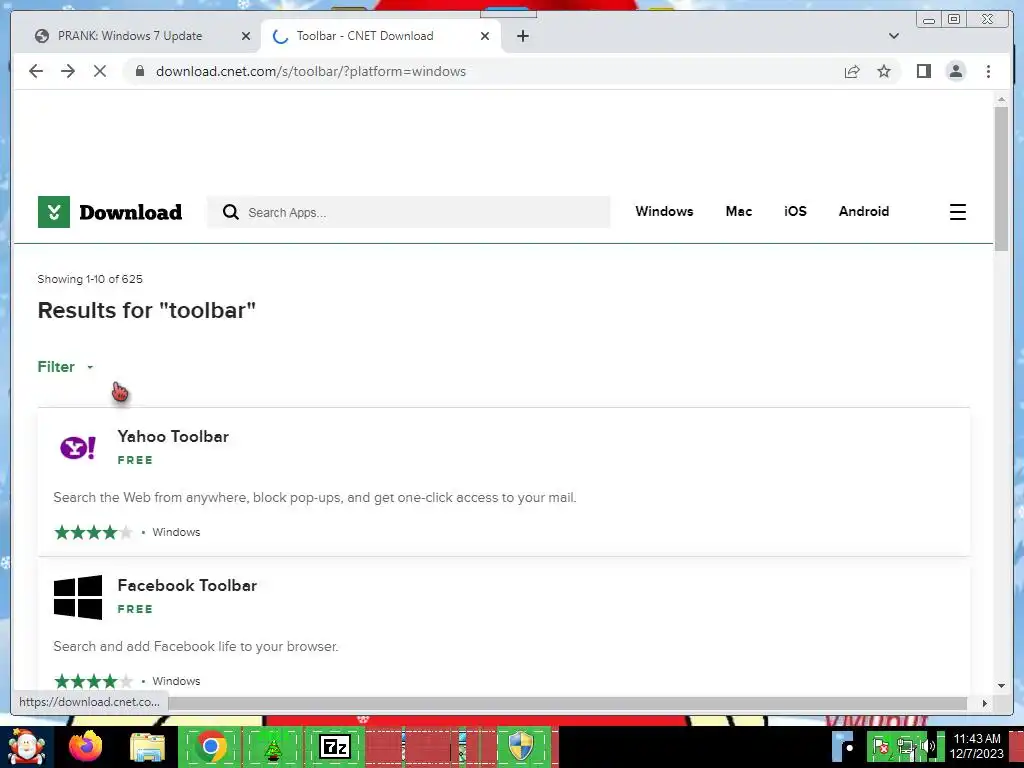Open the Mac platform menu

tap(739, 211)
